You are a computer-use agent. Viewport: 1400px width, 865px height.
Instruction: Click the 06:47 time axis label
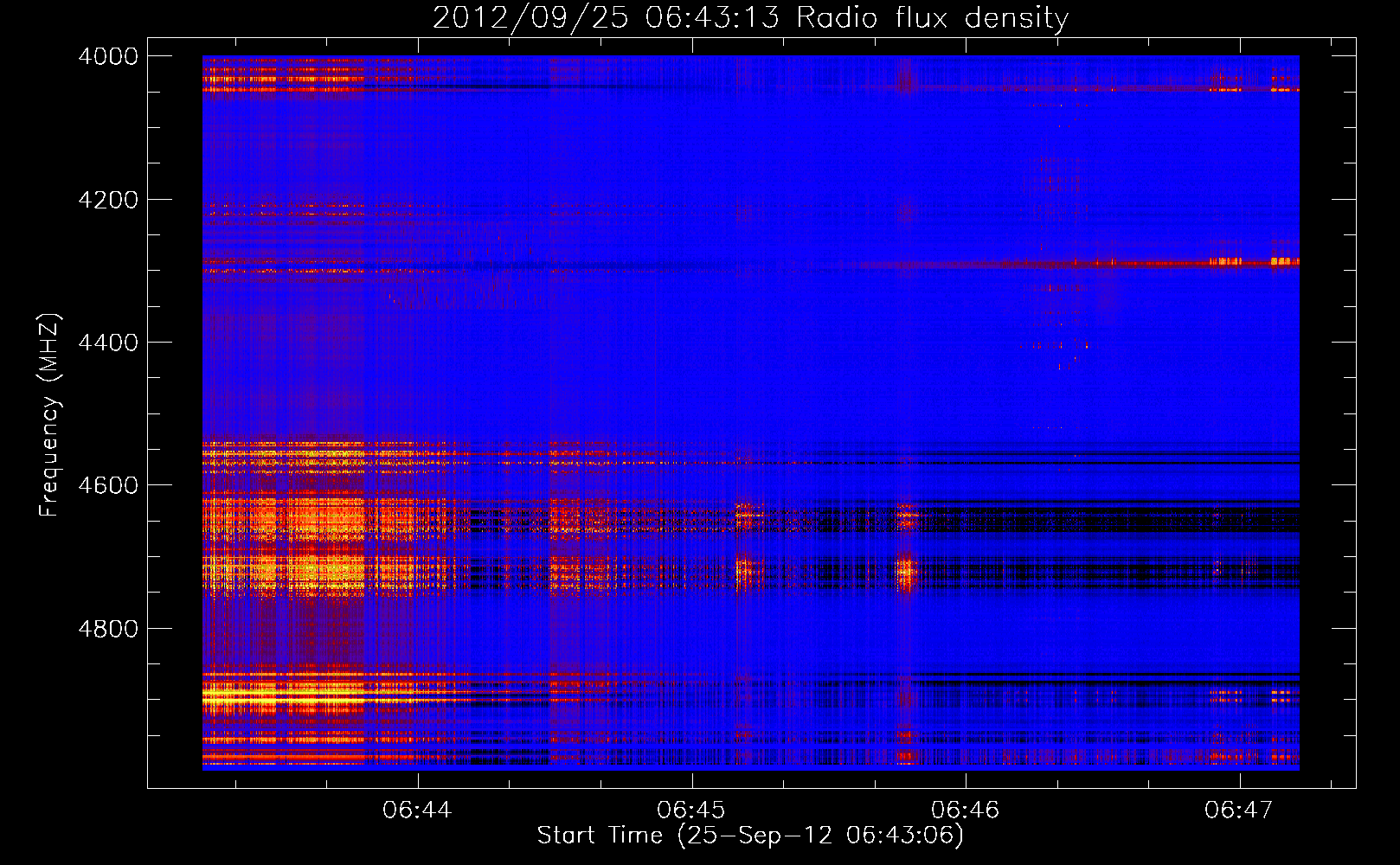[1239, 811]
